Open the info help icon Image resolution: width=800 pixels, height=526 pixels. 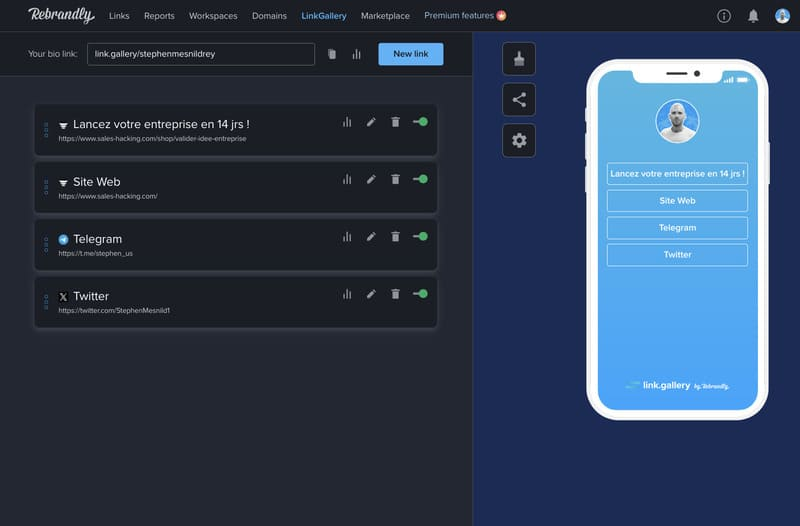click(x=723, y=16)
